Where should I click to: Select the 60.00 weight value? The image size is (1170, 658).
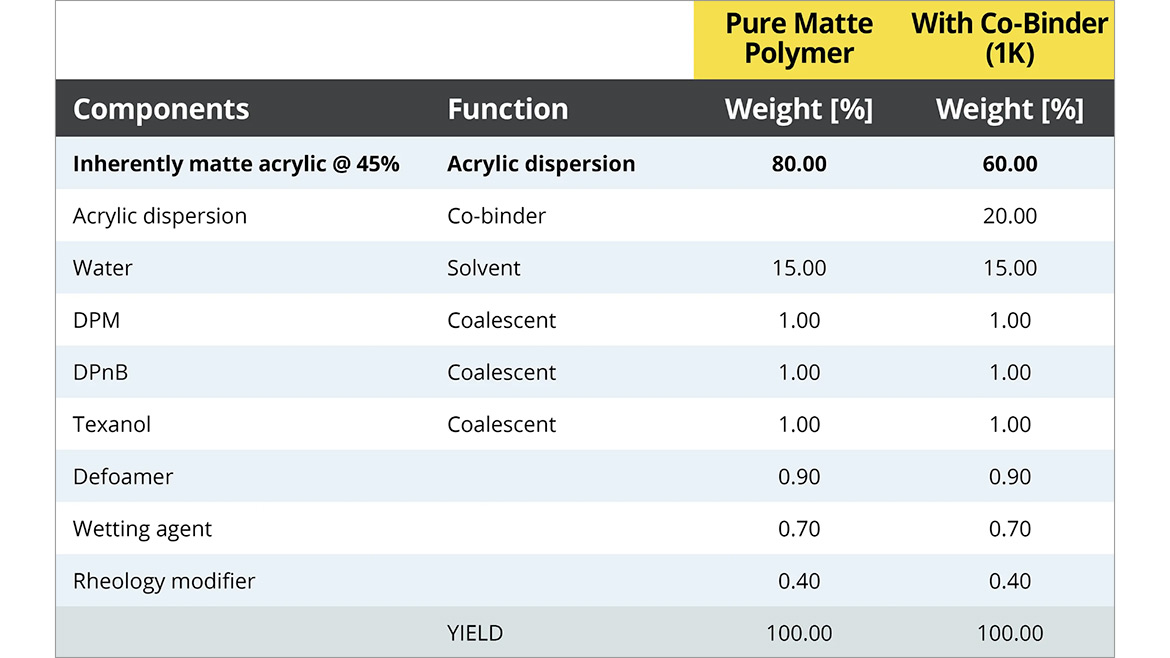[1010, 164]
